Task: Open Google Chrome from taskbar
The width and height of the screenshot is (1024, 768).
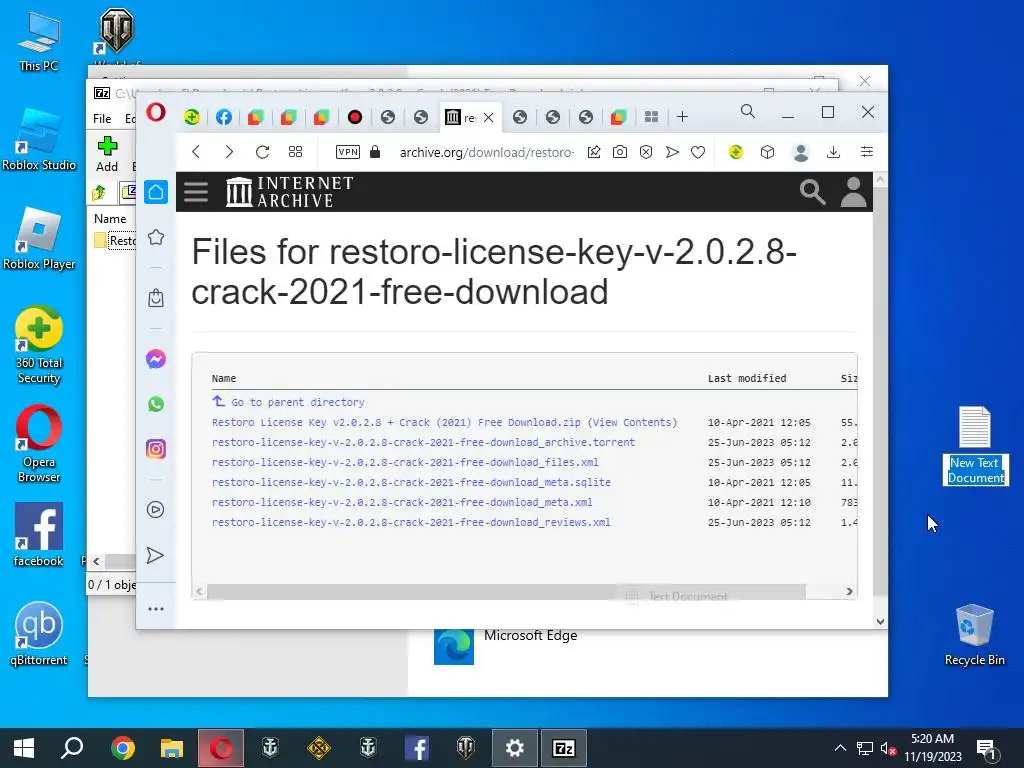Action: tap(122, 748)
